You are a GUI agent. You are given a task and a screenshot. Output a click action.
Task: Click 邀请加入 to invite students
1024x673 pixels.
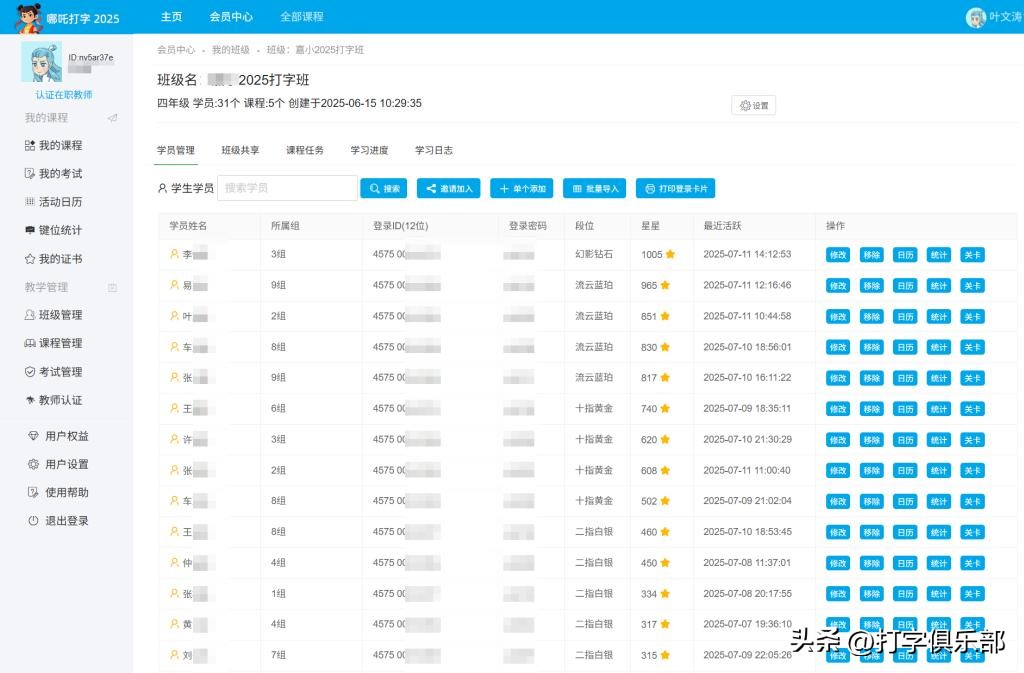coord(447,188)
